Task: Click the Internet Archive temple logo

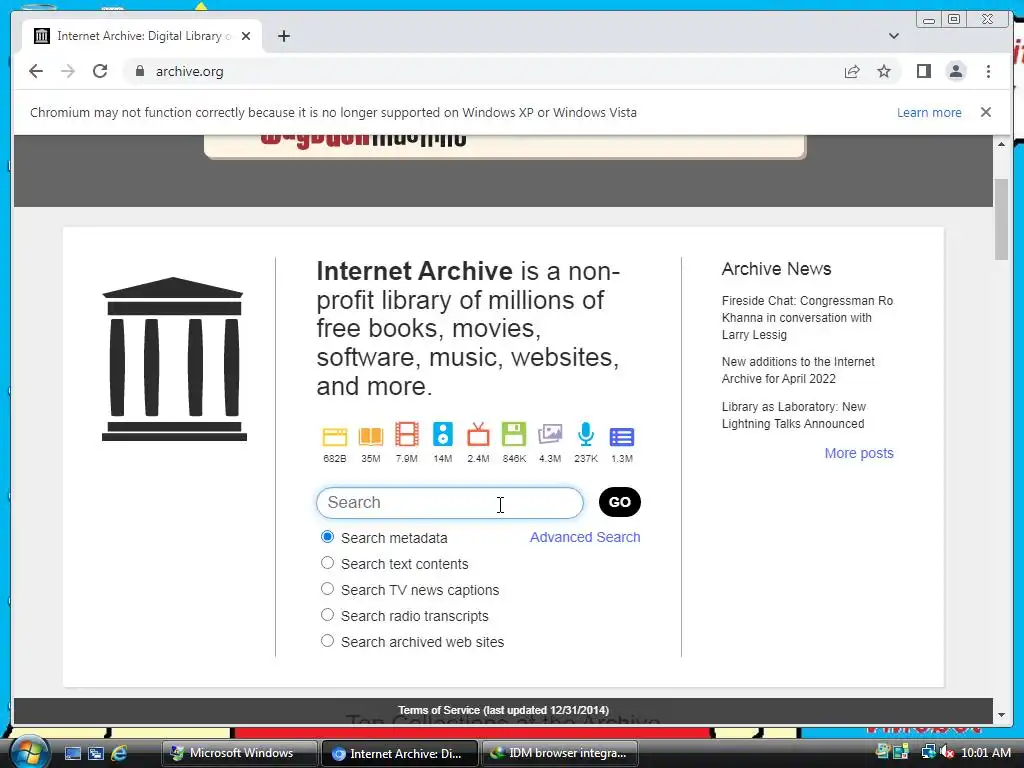Action: click(174, 359)
